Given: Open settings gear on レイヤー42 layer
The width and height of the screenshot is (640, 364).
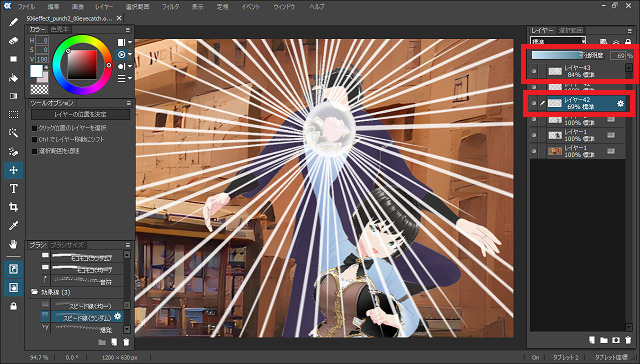Looking at the screenshot, I should click(620, 104).
